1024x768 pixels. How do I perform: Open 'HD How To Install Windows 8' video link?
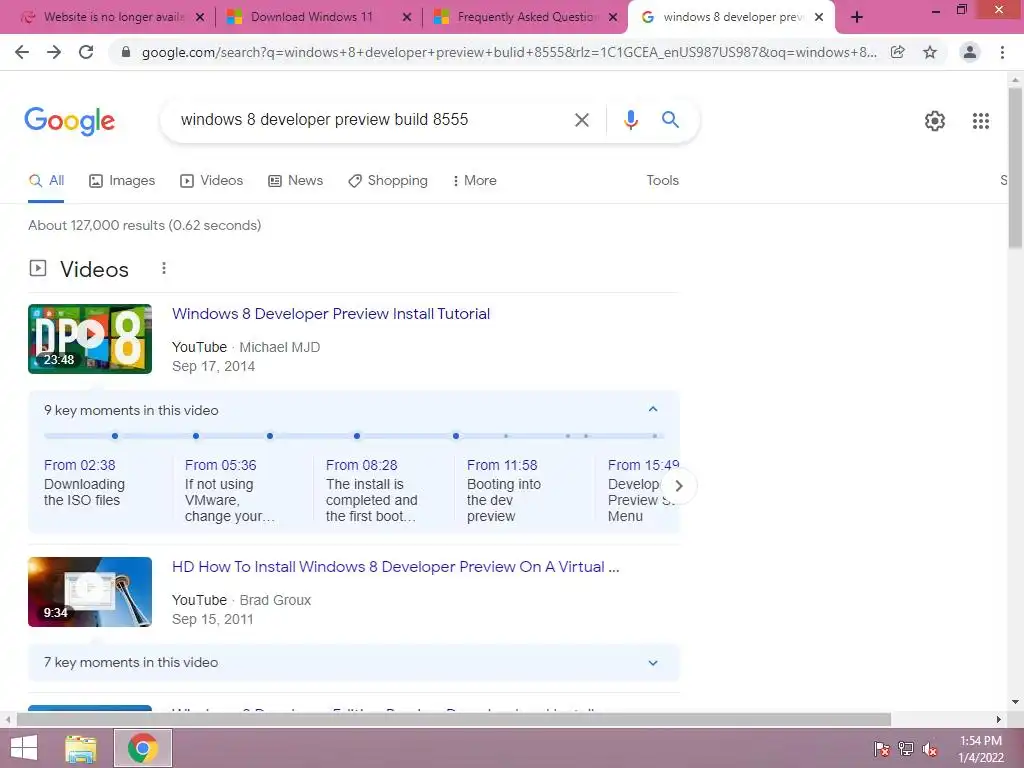396,567
